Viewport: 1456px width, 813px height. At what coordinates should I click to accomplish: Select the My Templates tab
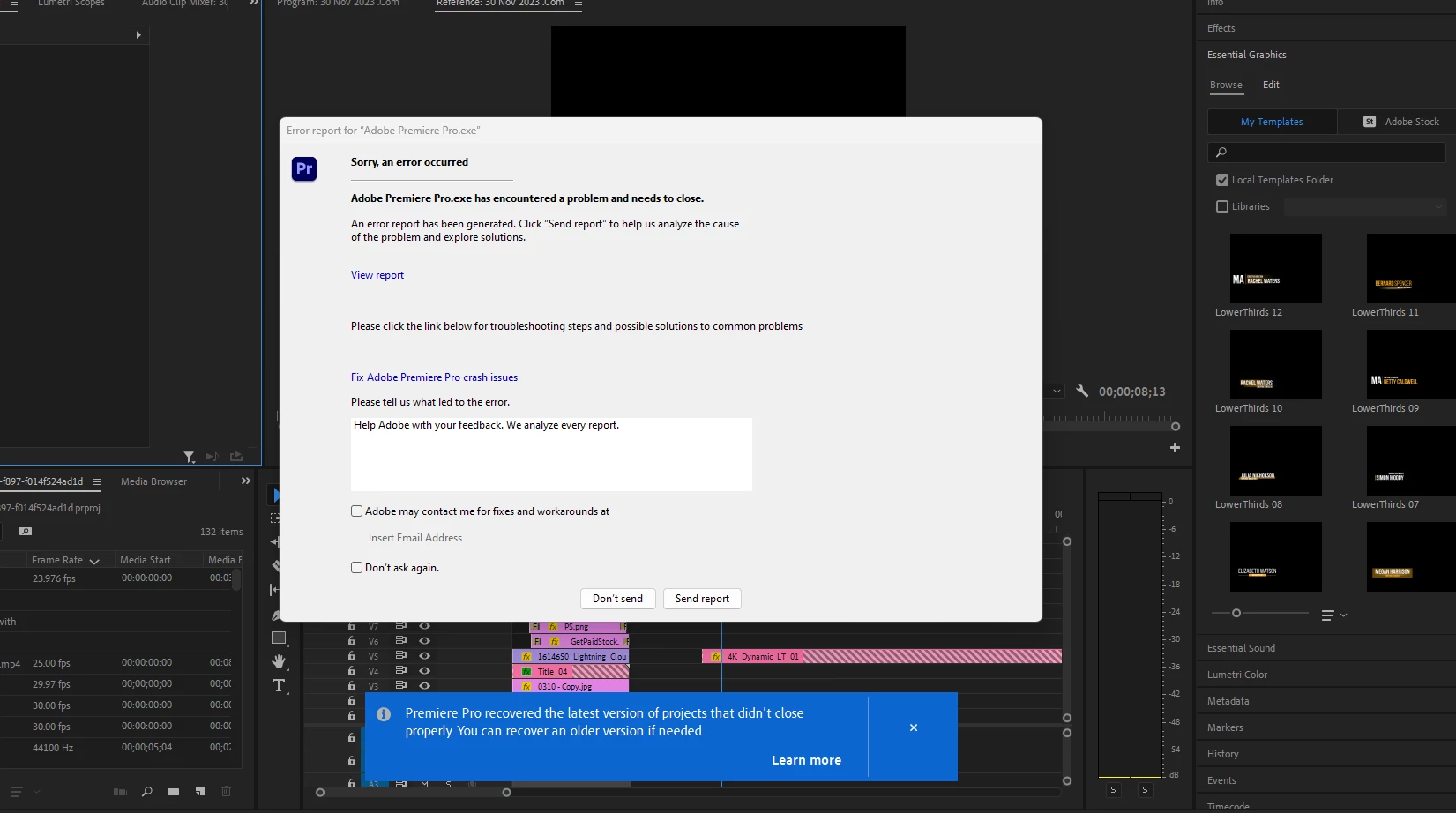pyautogui.click(x=1272, y=122)
